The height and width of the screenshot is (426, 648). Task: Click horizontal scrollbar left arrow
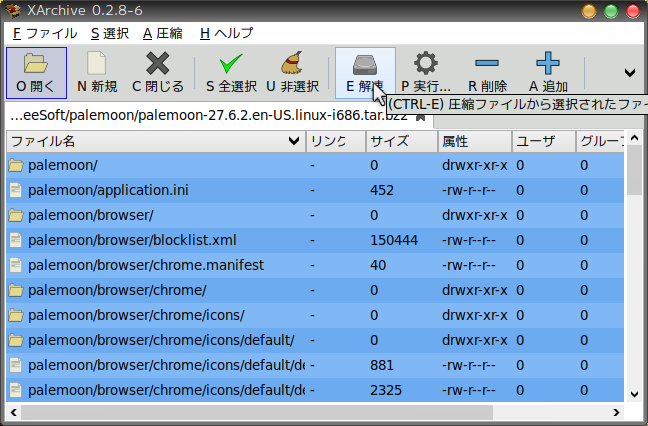coord(14,412)
